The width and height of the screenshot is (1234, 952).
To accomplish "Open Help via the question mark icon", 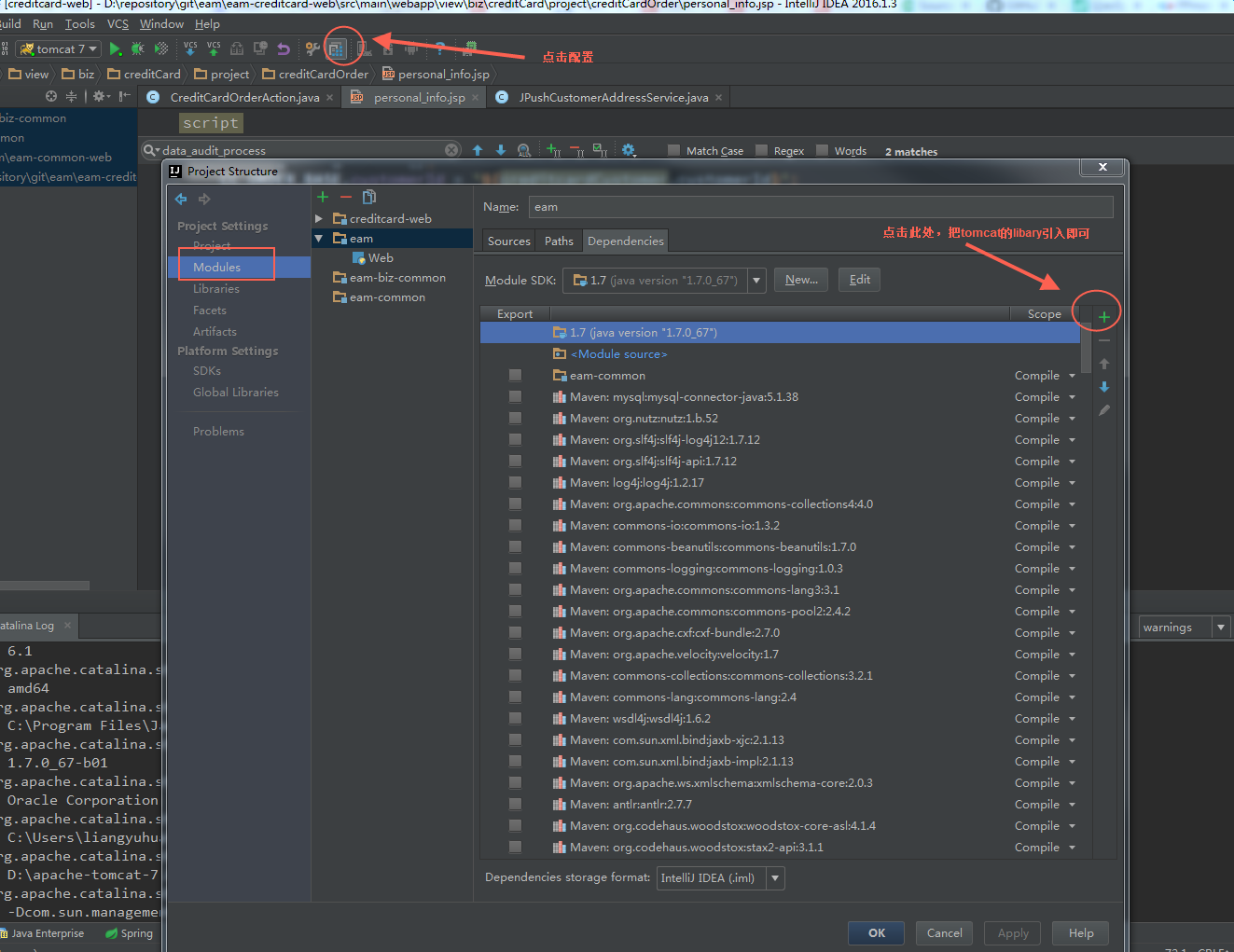I will 439,48.
